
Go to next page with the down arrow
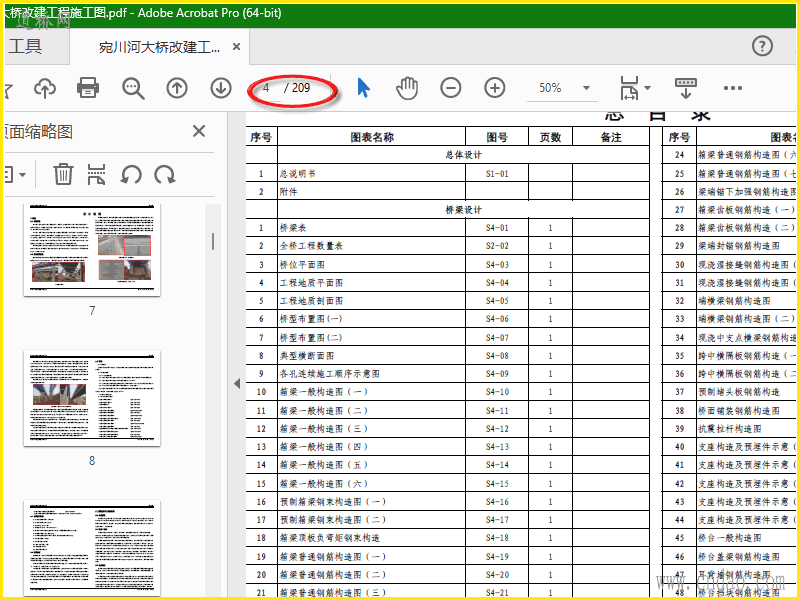point(221,88)
